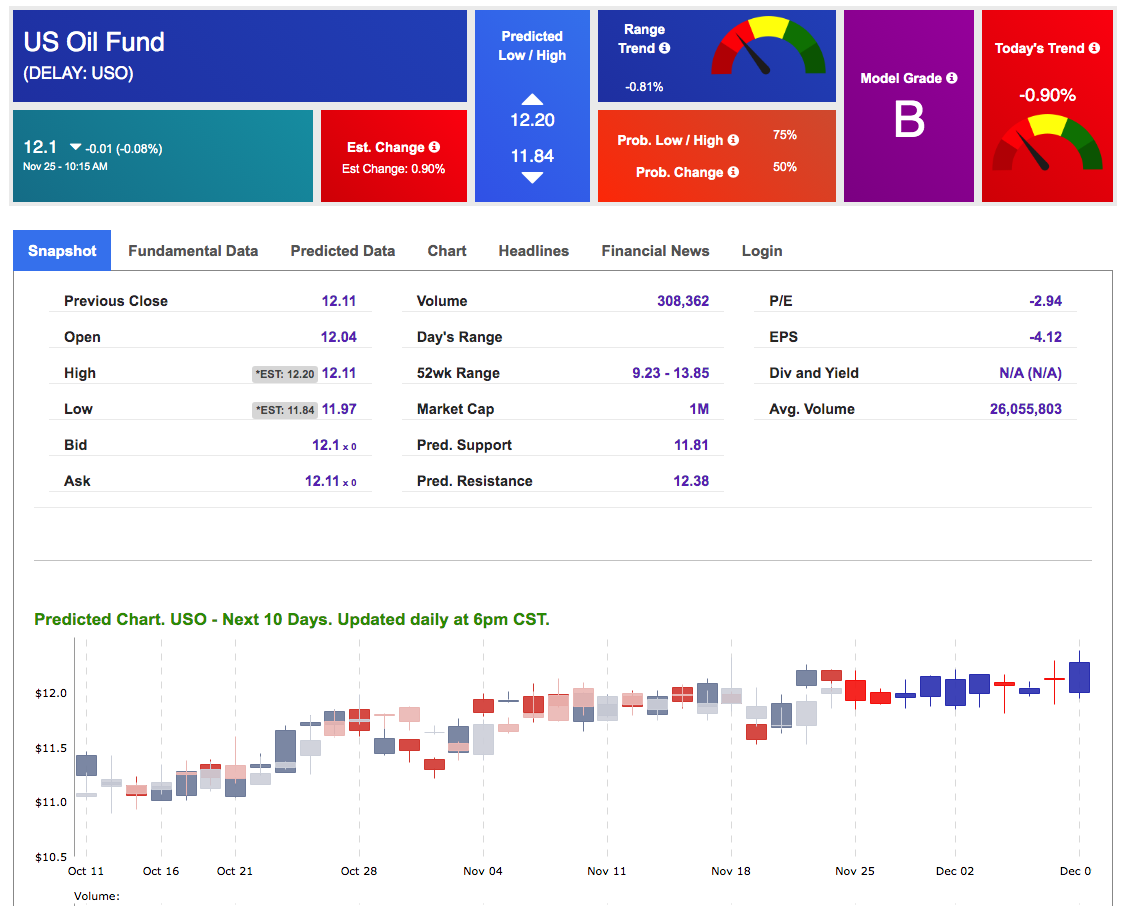Click the *EST: 12.20 badge in High row
This screenshot has height=906, width=1125.
(285, 374)
